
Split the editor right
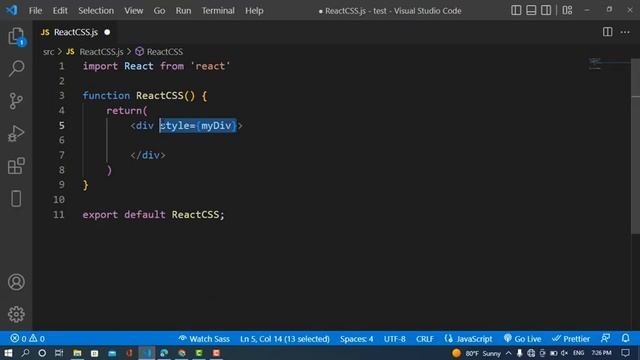[607, 32]
